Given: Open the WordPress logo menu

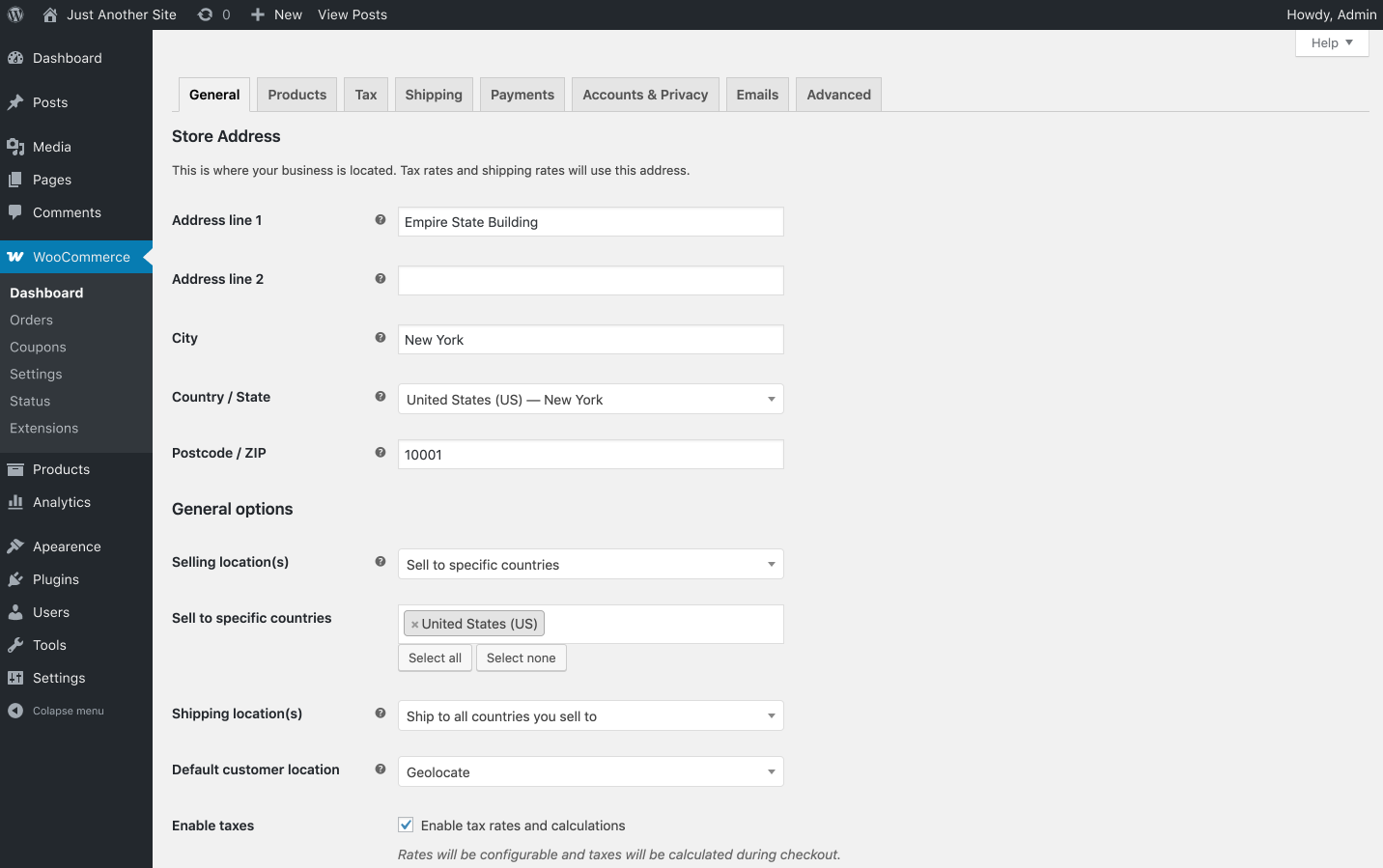Looking at the screenshot, I should 14,14.
